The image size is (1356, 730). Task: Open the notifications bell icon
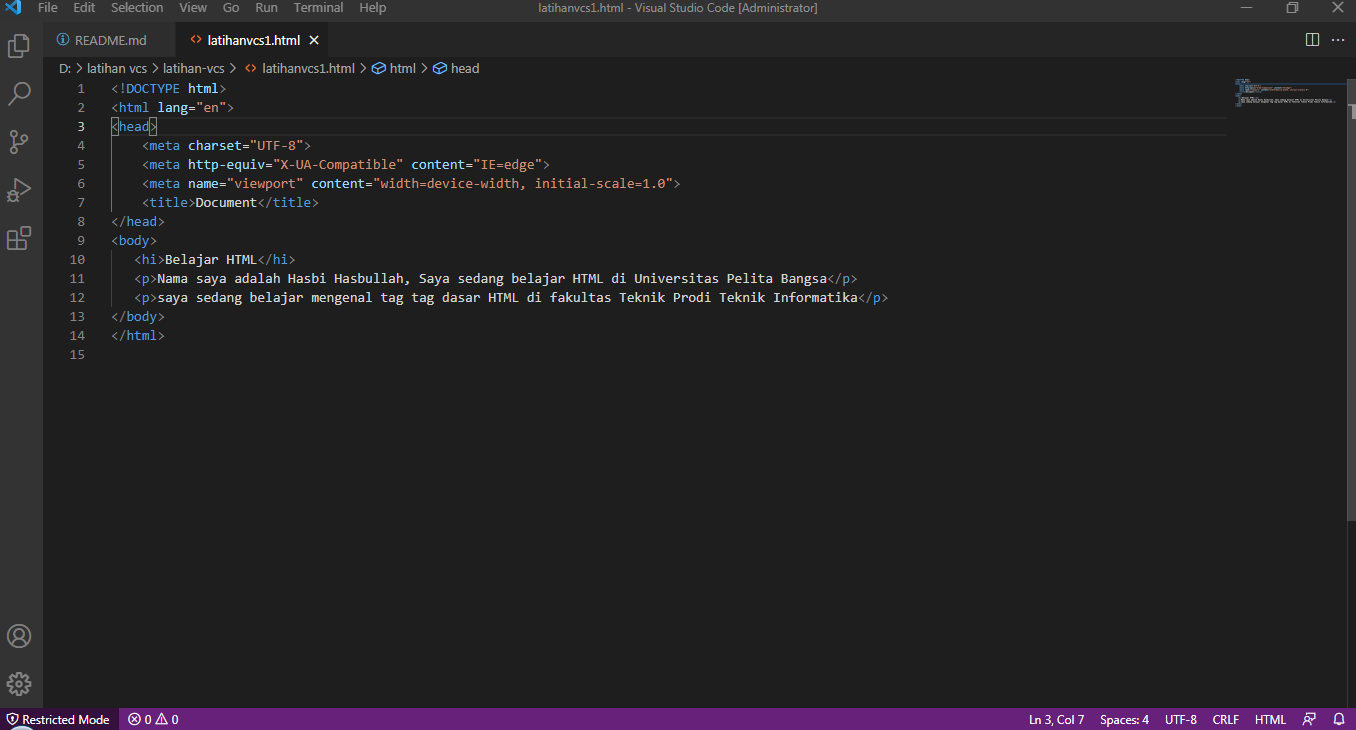1339,719
